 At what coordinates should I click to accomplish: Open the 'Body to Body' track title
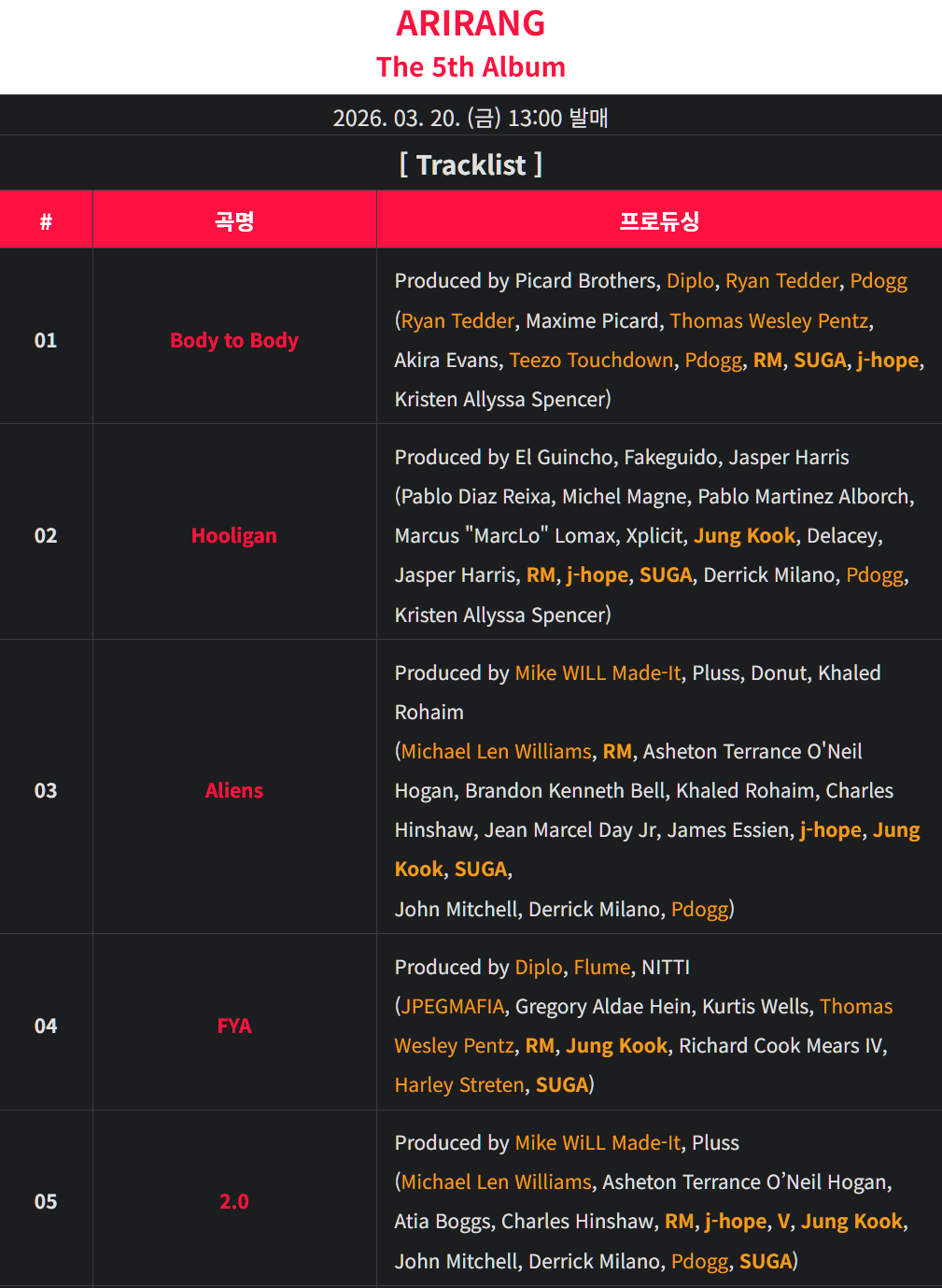(x=234, y=340)
